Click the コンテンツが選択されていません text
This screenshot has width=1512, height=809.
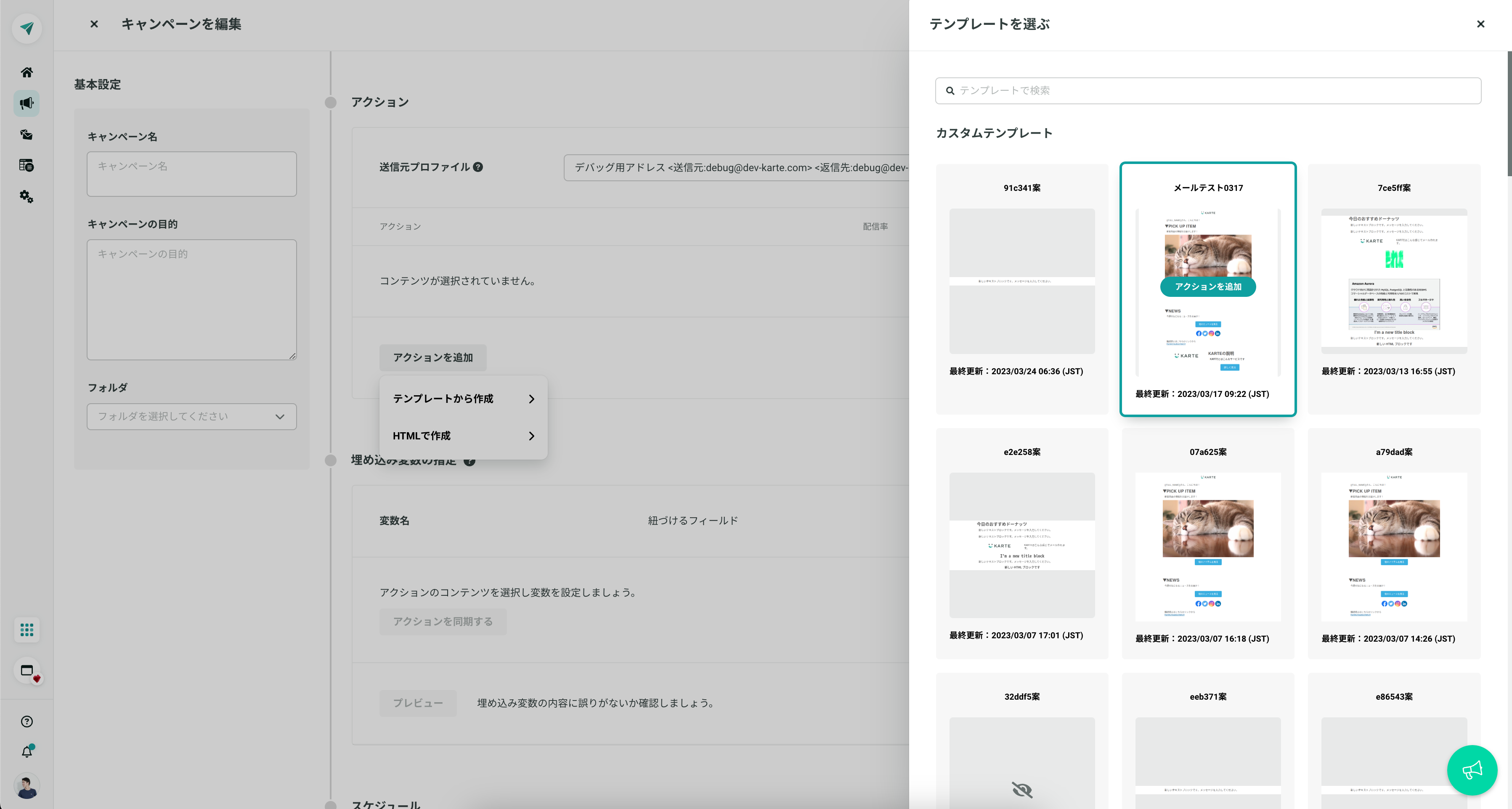pos(457,281)
